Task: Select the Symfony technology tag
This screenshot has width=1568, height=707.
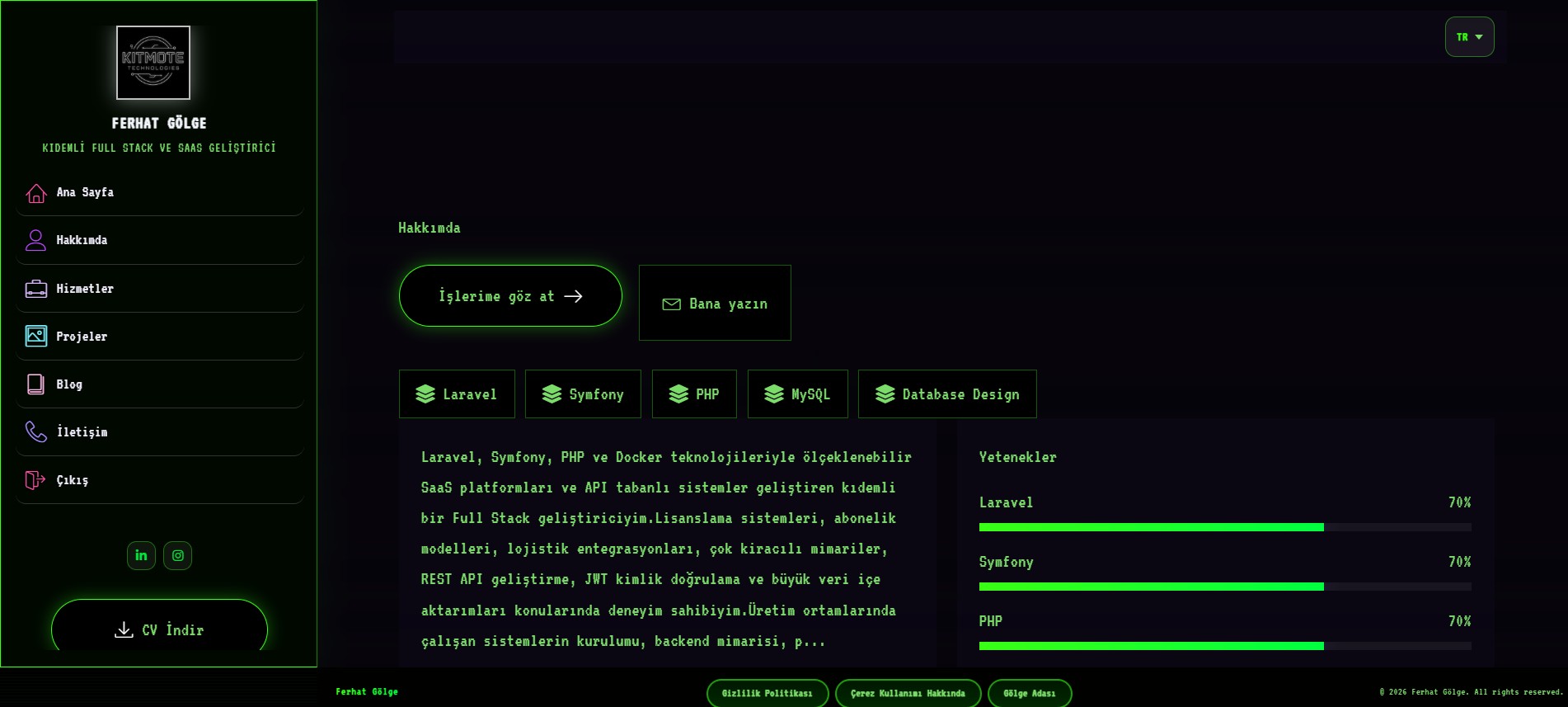Action: point(583,394)
